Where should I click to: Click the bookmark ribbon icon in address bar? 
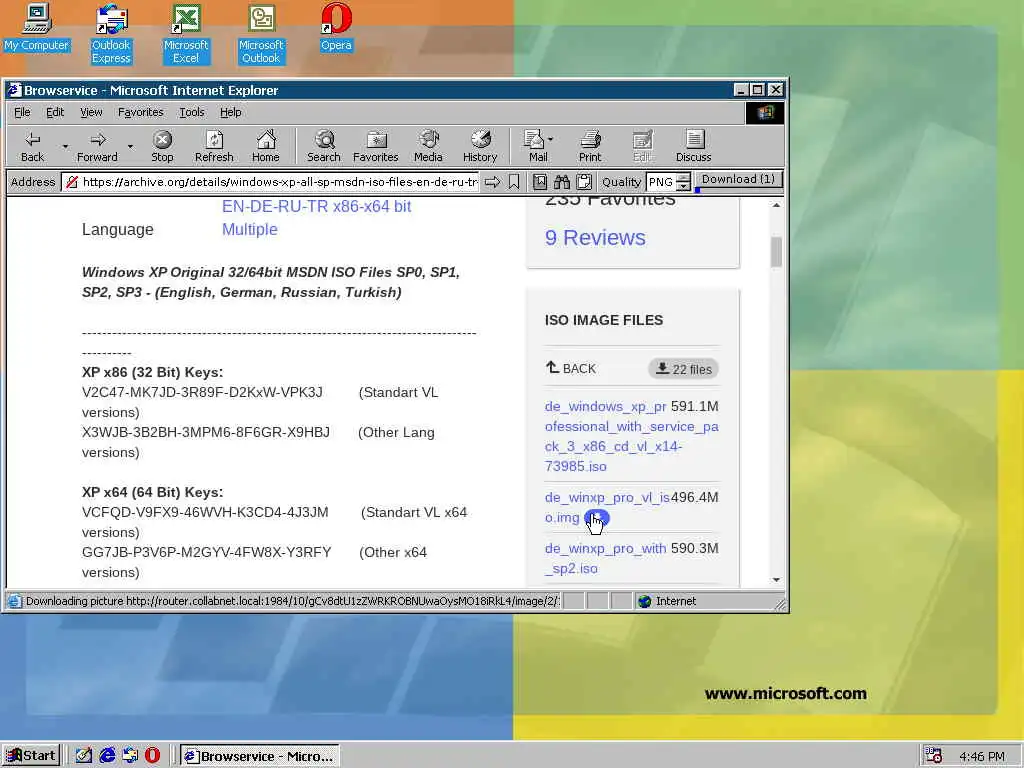514,182
